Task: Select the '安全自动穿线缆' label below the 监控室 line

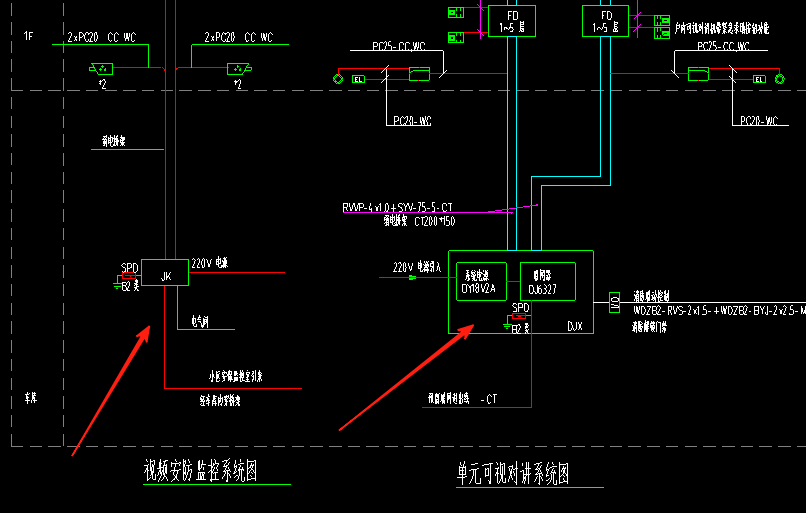Action: (x=220, y=400)
